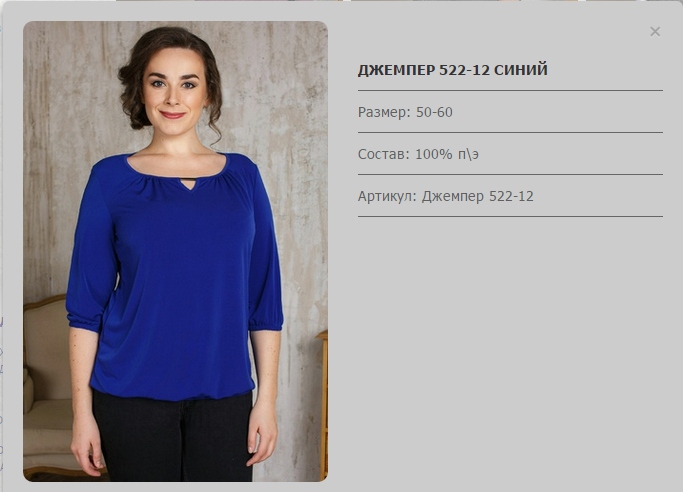Click the composition value 100% п\э
683x492 pixels.
(x=447, y=154)
